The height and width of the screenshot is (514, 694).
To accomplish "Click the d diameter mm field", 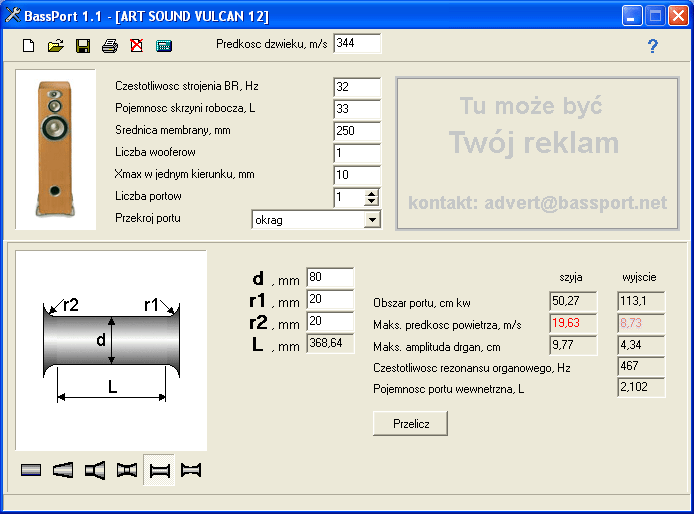I will pyautogui.click(x=330, y=278).
